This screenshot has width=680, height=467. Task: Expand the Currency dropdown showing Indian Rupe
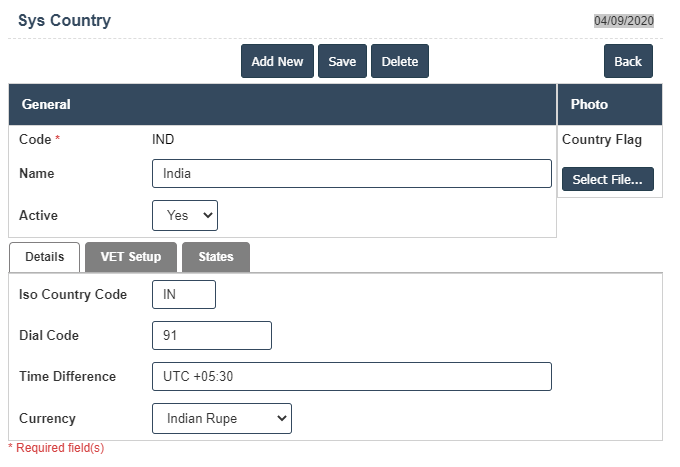(x=222, y=418)
